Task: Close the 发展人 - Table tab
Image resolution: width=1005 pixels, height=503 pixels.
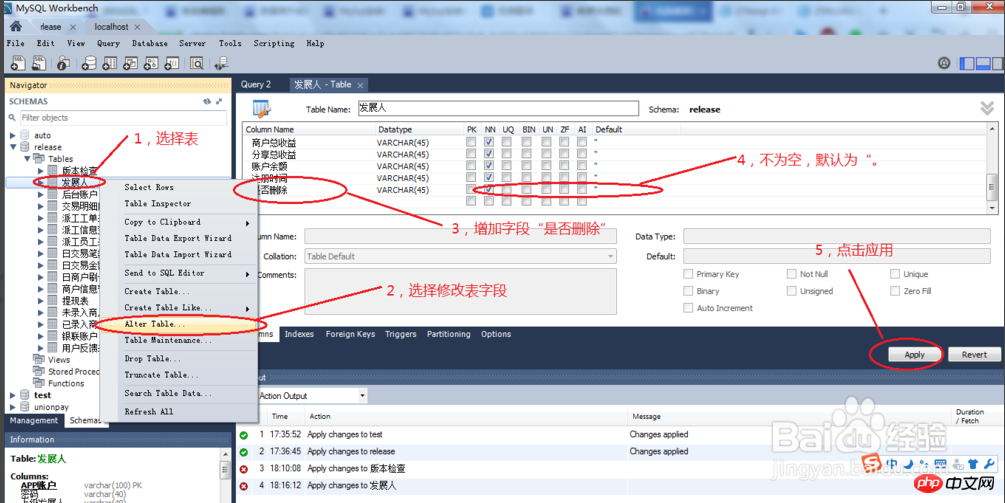Action: coord(360,85)
